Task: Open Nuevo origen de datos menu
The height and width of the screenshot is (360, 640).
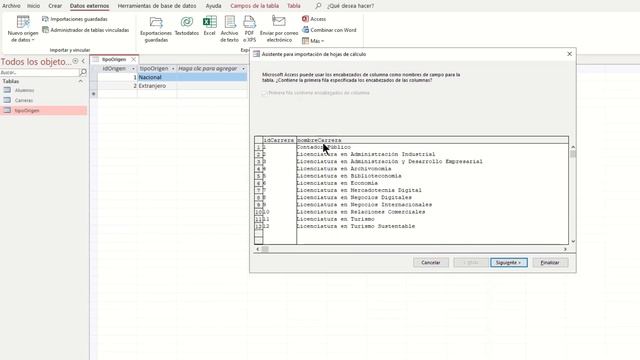Action: coord(23,29)
